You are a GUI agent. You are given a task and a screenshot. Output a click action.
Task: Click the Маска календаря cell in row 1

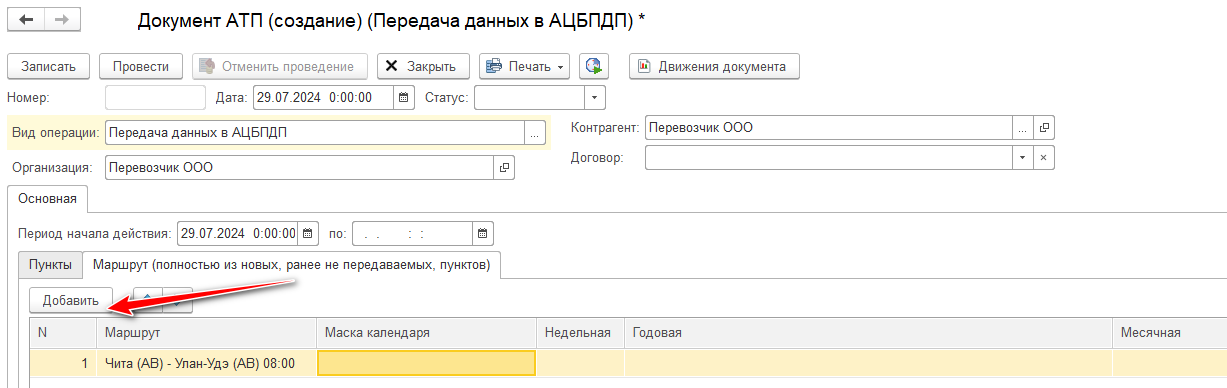coord(427,362)
